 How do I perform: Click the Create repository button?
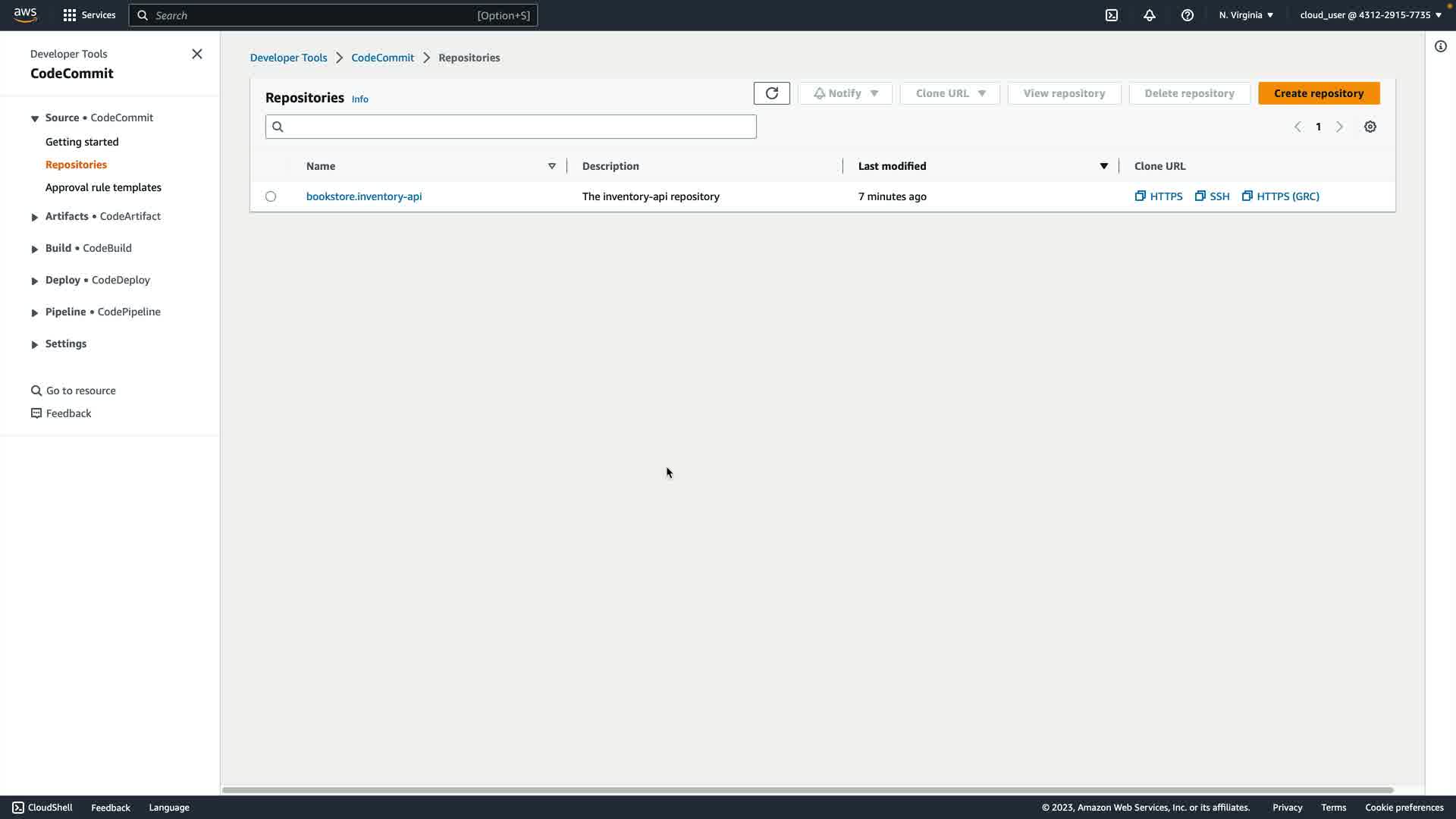[1318, 93]
